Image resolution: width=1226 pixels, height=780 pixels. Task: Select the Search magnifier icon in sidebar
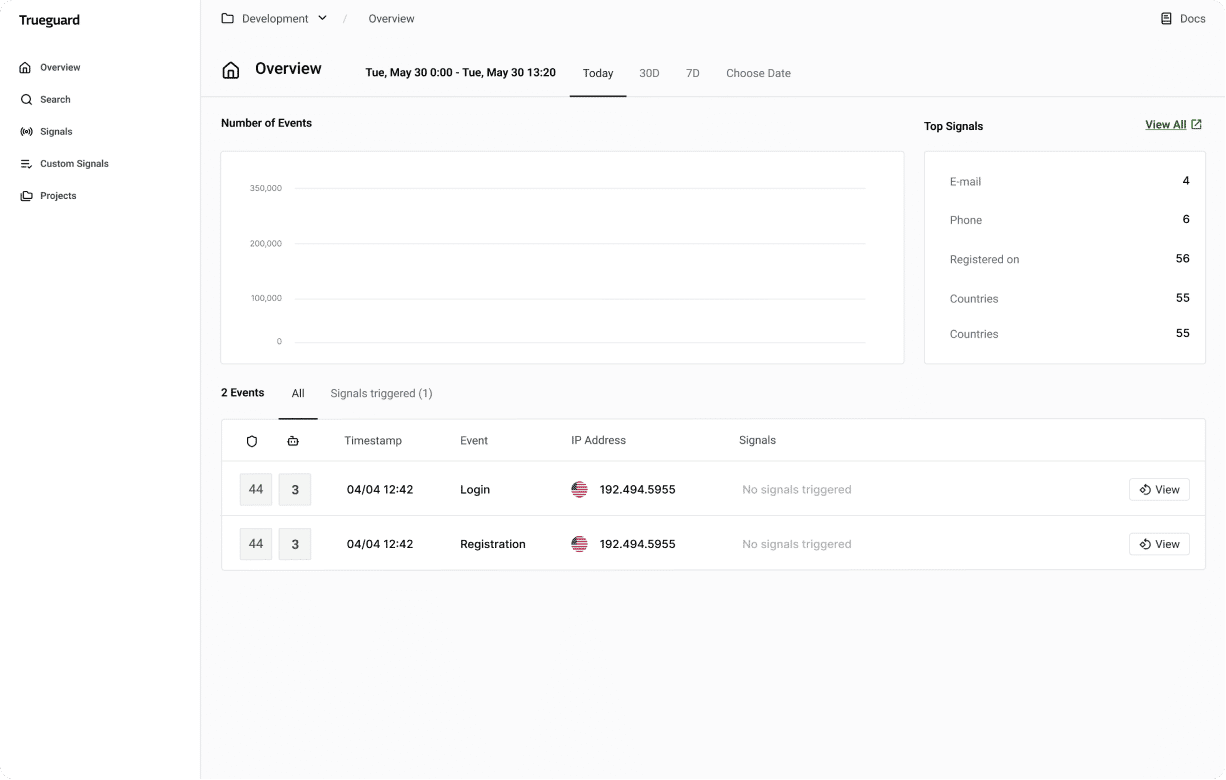pos(24,99)
